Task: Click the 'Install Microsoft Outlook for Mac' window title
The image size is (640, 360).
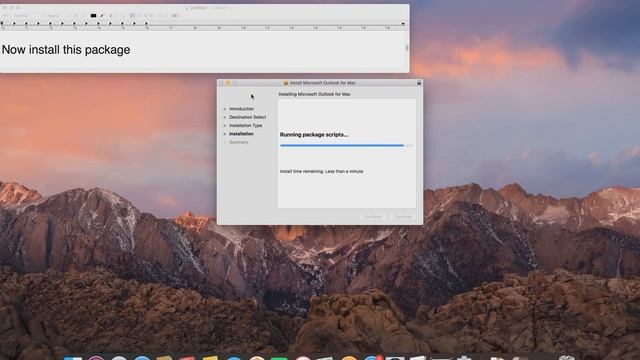Action: (x=322, y=83)
